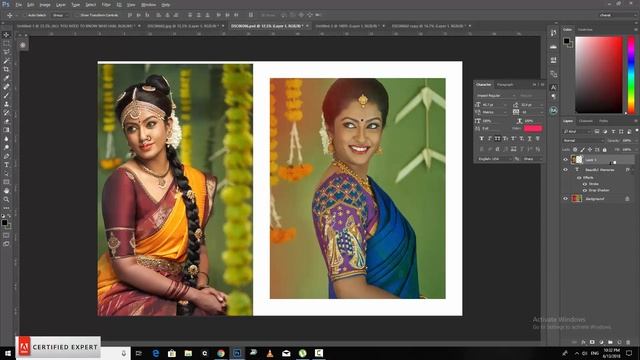Open the Character panel icon in the dock
This screenshot has width=640, height=360.
pyautogui.click(x=553, y=87)
